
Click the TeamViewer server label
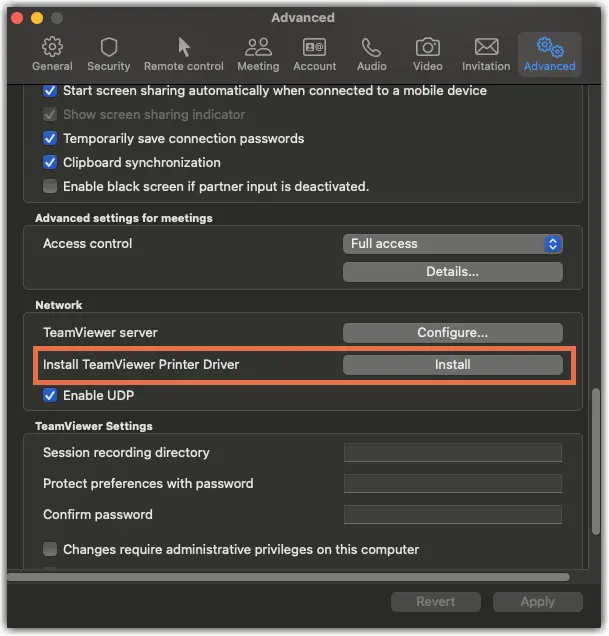tap(100, 333)
